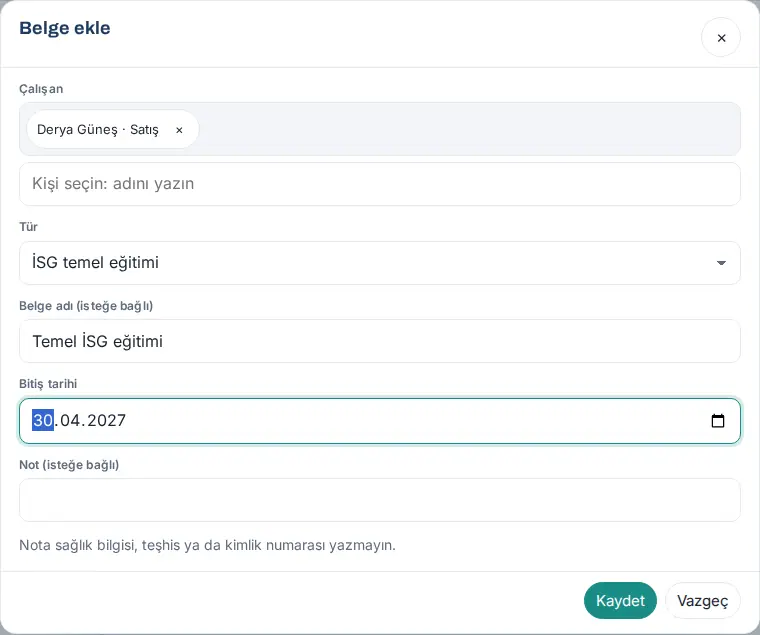Click the Belge adı (isteğe bağlı) label
760x635 pixels.
[x=86, y=306]
